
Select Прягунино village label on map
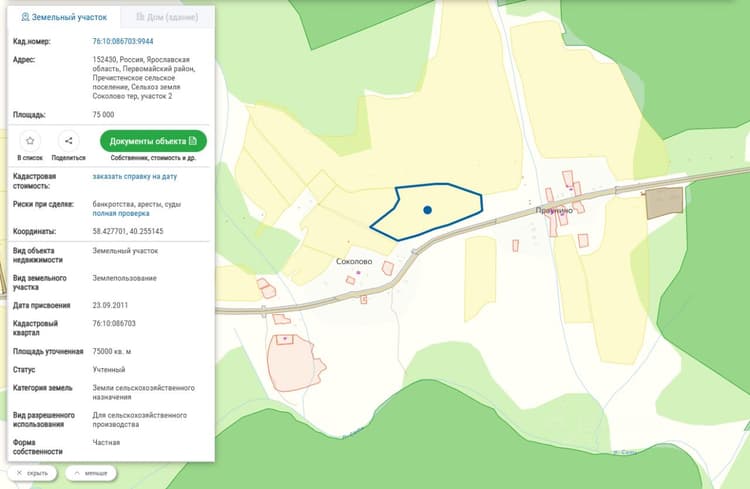(554, 210)
